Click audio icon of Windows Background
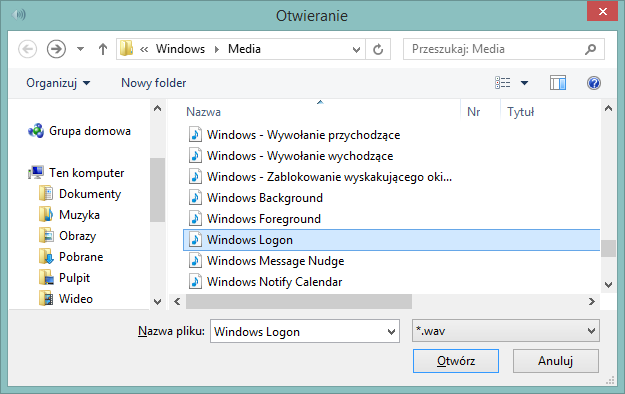Screen dimensions: 625x394 (x=195, y=198)
